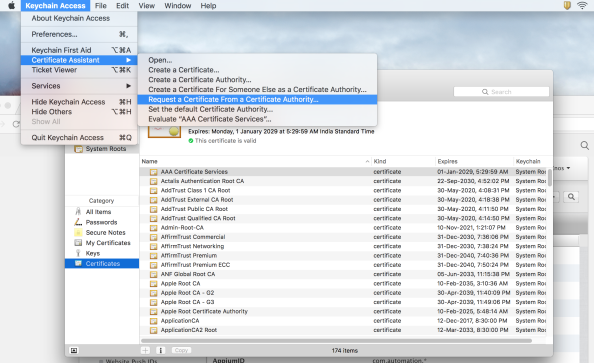594x363 pixels.
Task: Click the Wi-Fi status icon
Action: [582, 5]
